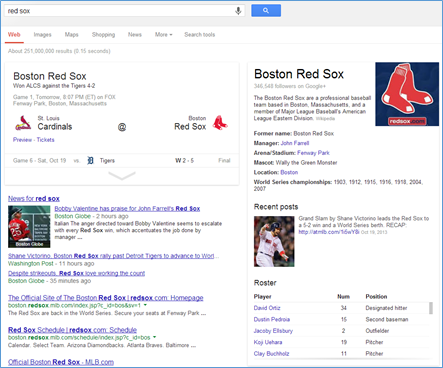Expand the game card with down chevron
The image size is (443, 368).
pos(122,175)
